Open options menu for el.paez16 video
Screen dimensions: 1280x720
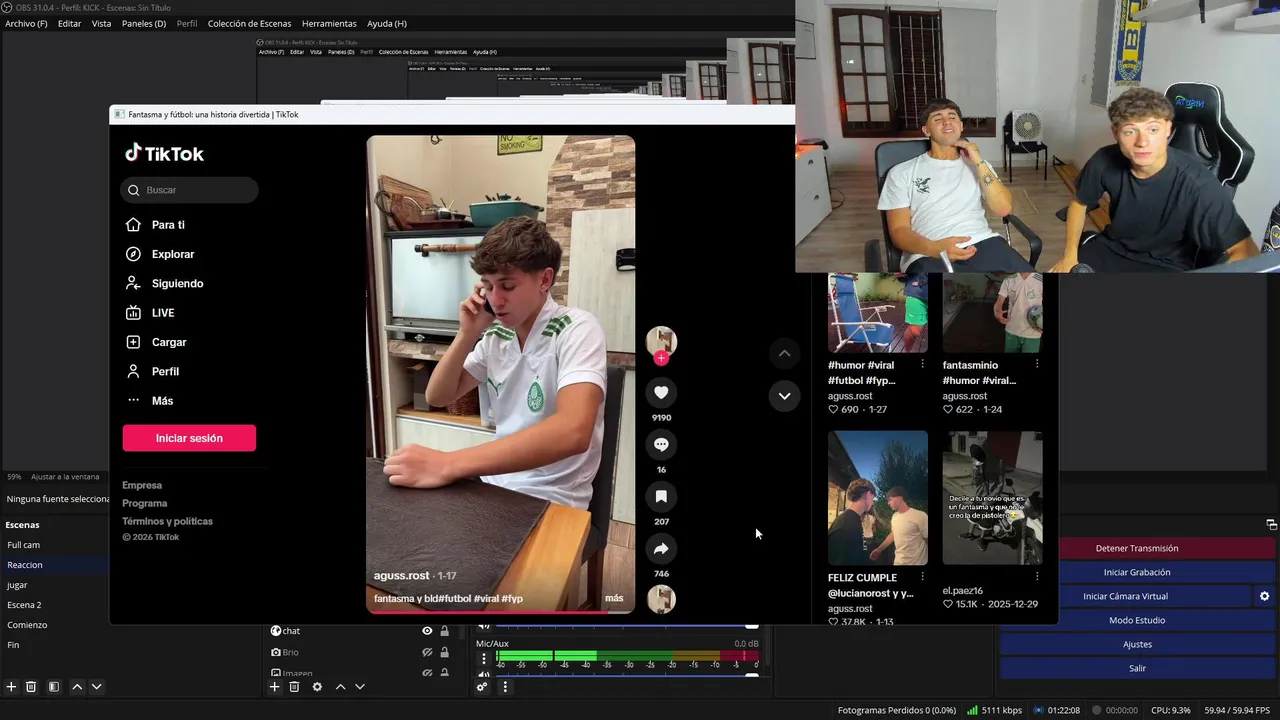(x=1037, y=576)
